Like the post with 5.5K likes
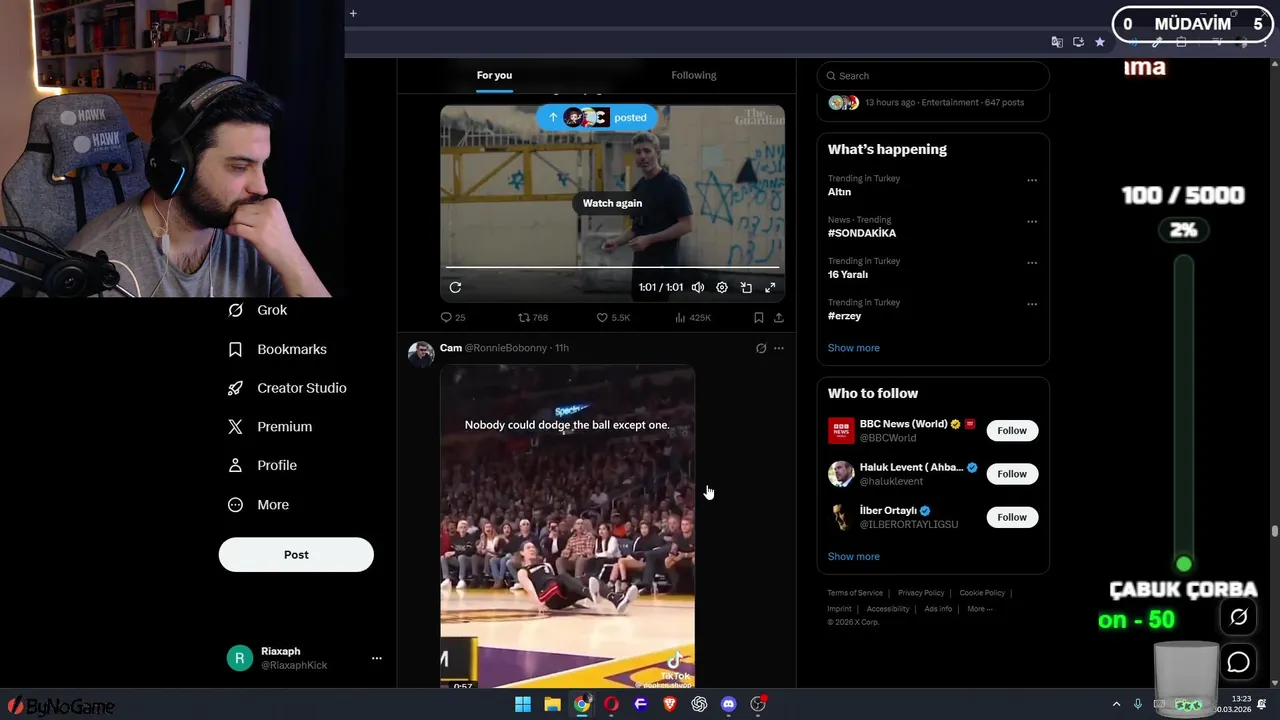1280x720 pixels. [613, 317]
